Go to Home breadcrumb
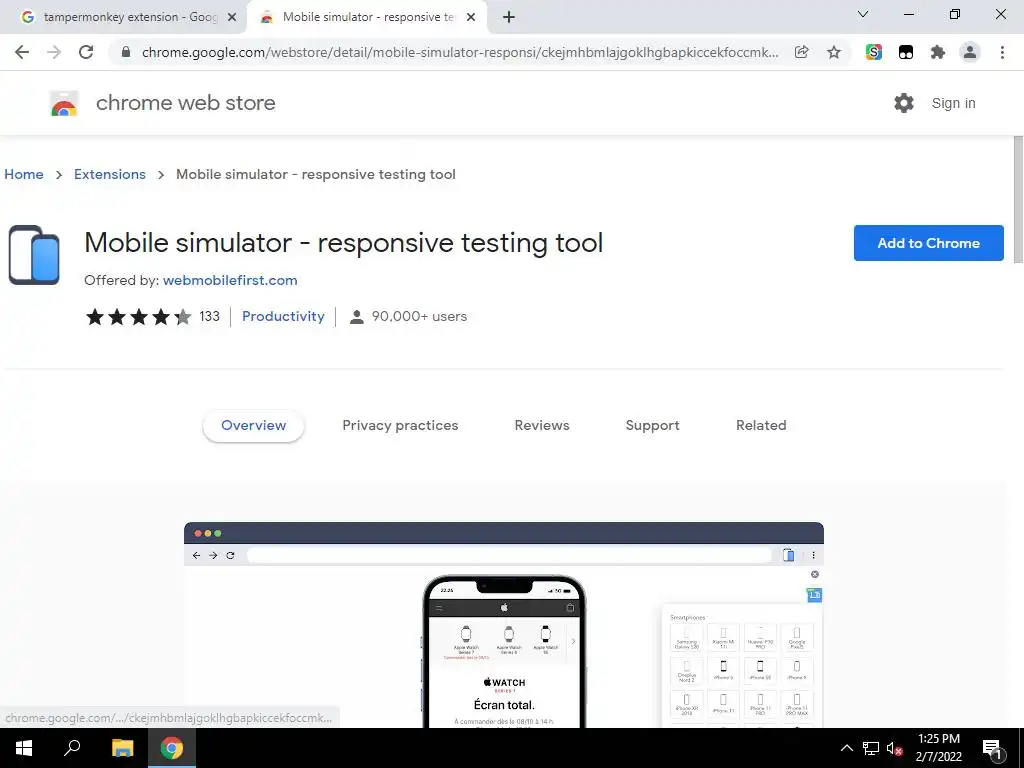 click(24, 174)
